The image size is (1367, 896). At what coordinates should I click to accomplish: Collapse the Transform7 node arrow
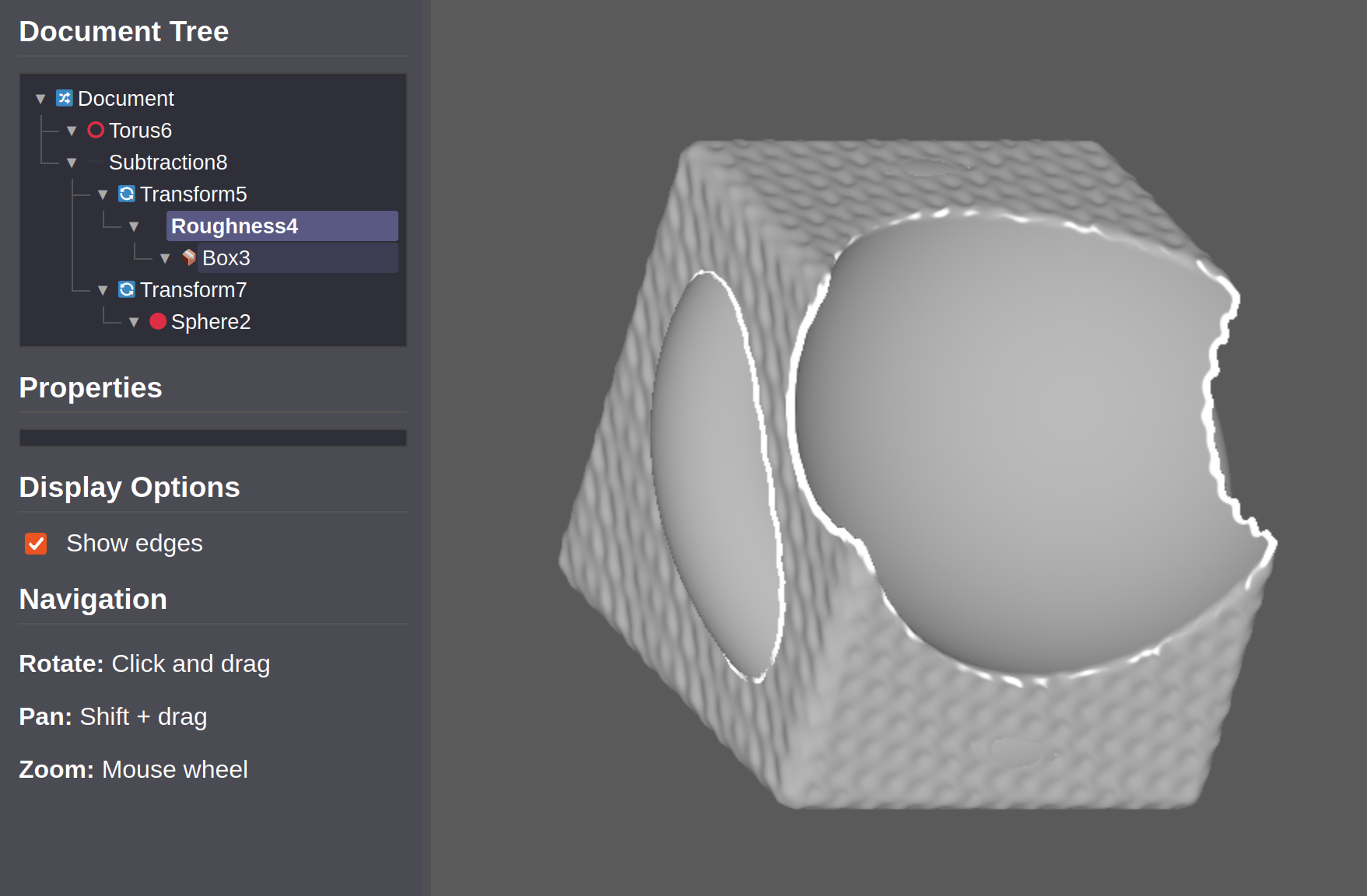103,290
